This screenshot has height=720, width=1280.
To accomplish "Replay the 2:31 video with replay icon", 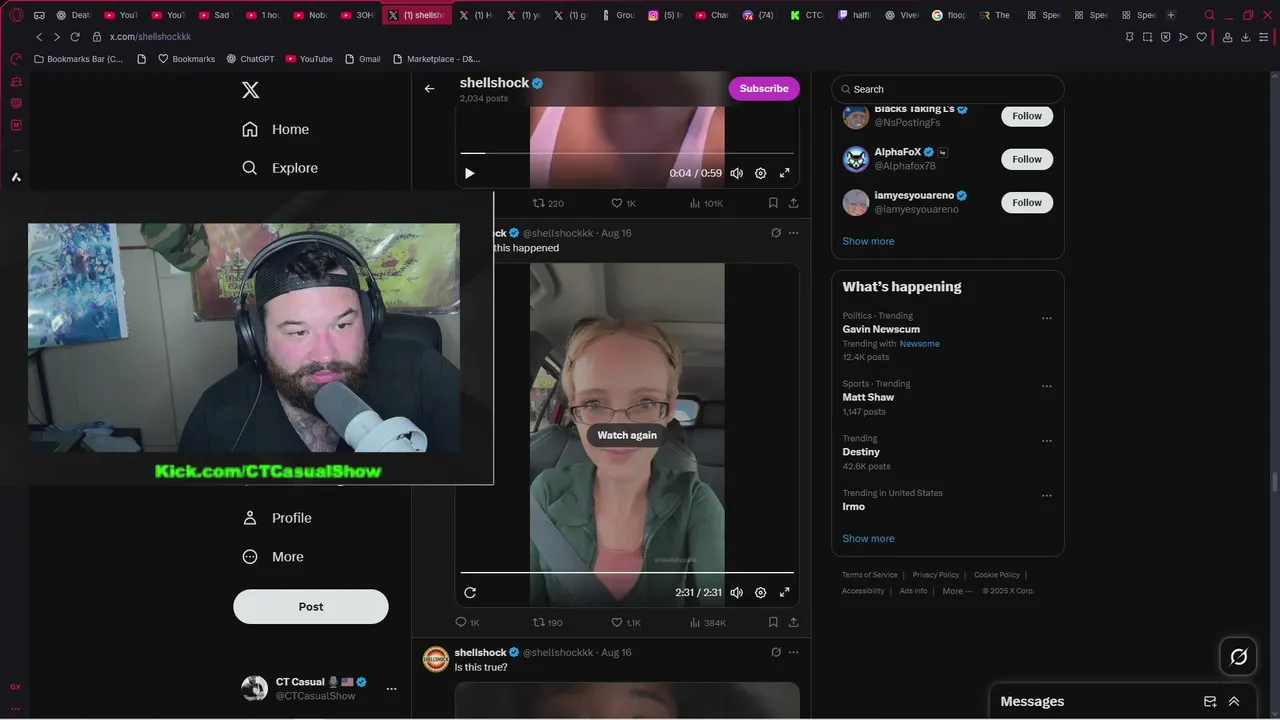I will (470, 592).
